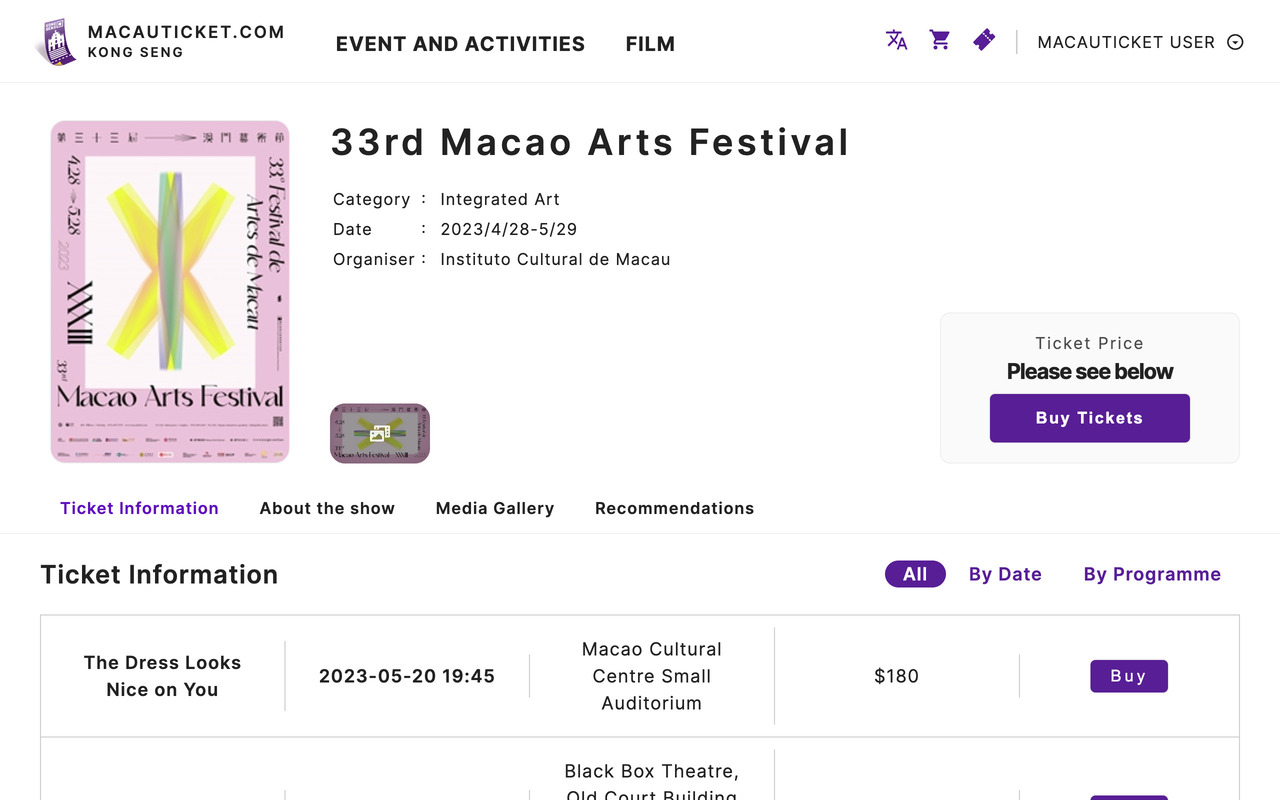Click the 33rd Macao Arts Festival title

point(590,142)
